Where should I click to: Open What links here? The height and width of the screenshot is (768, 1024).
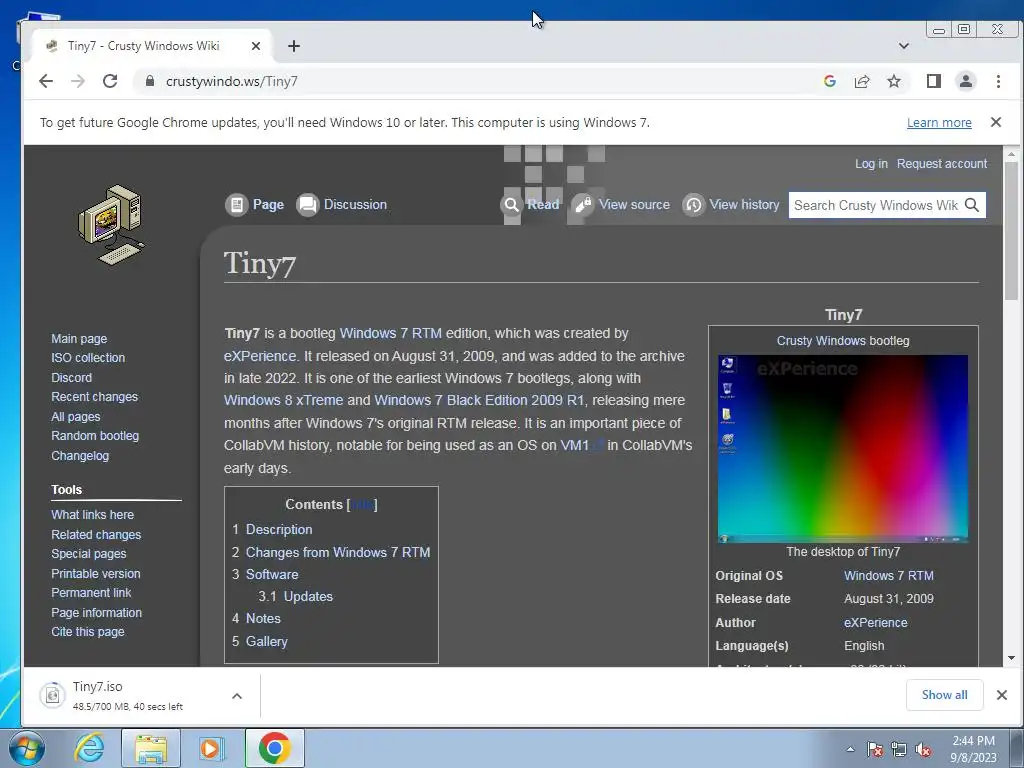click(x=93, y=515)
